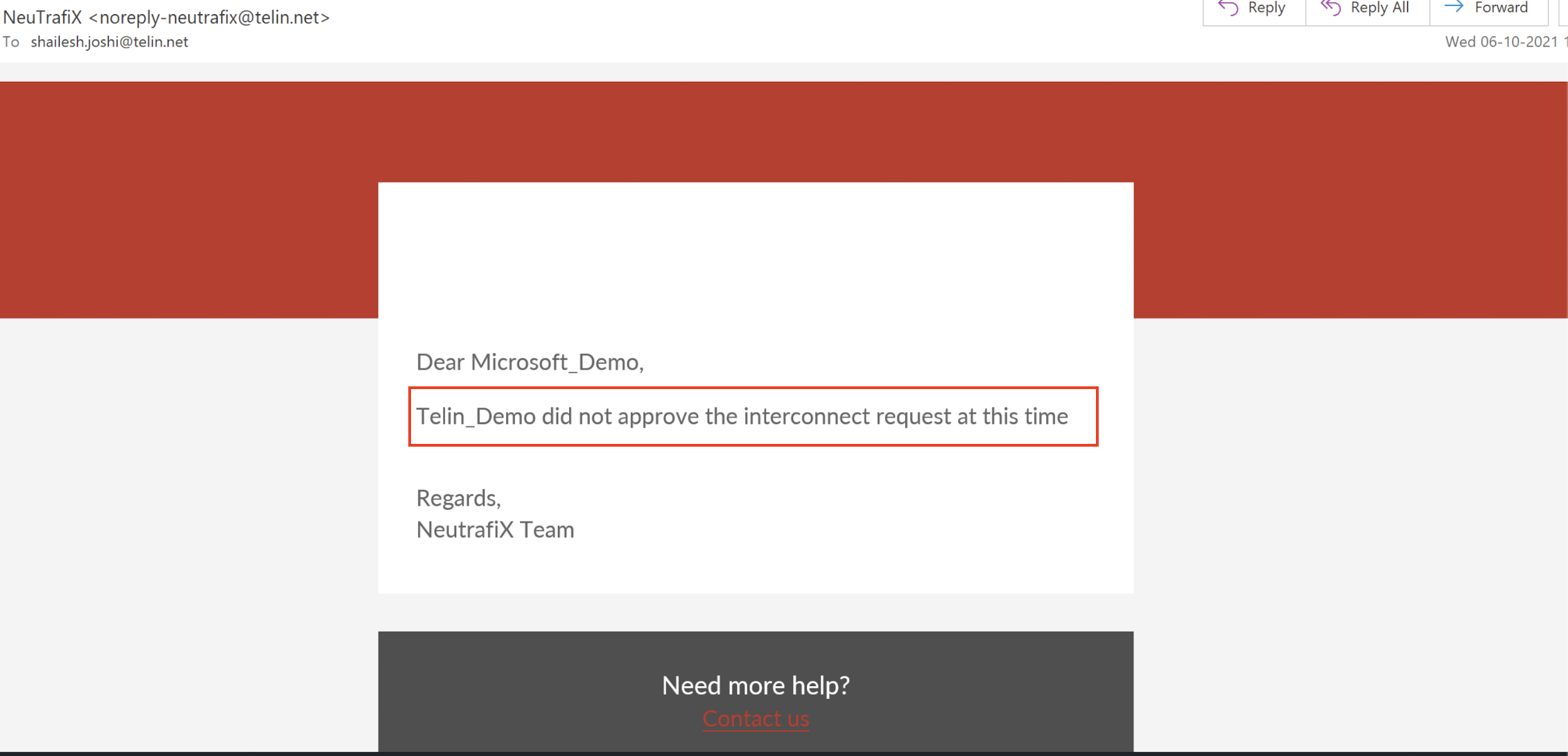Click the Need more help? heading
This screenshot has height=756, width=1568.
756,685
